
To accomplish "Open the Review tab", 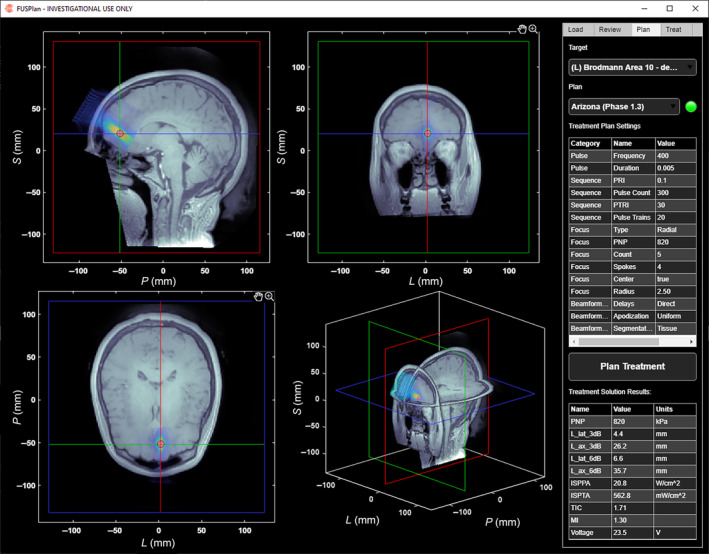I will click(x=611, y=30).
